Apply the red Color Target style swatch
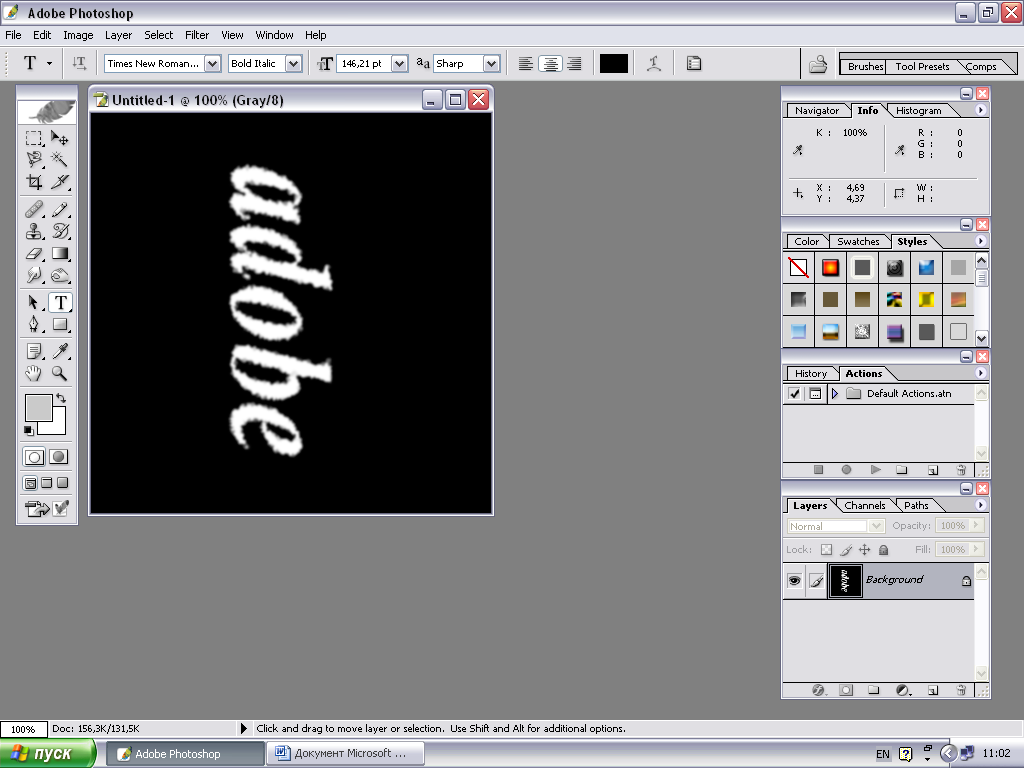The width and height of the screenshot is (1024, 768). click(830, 268)
